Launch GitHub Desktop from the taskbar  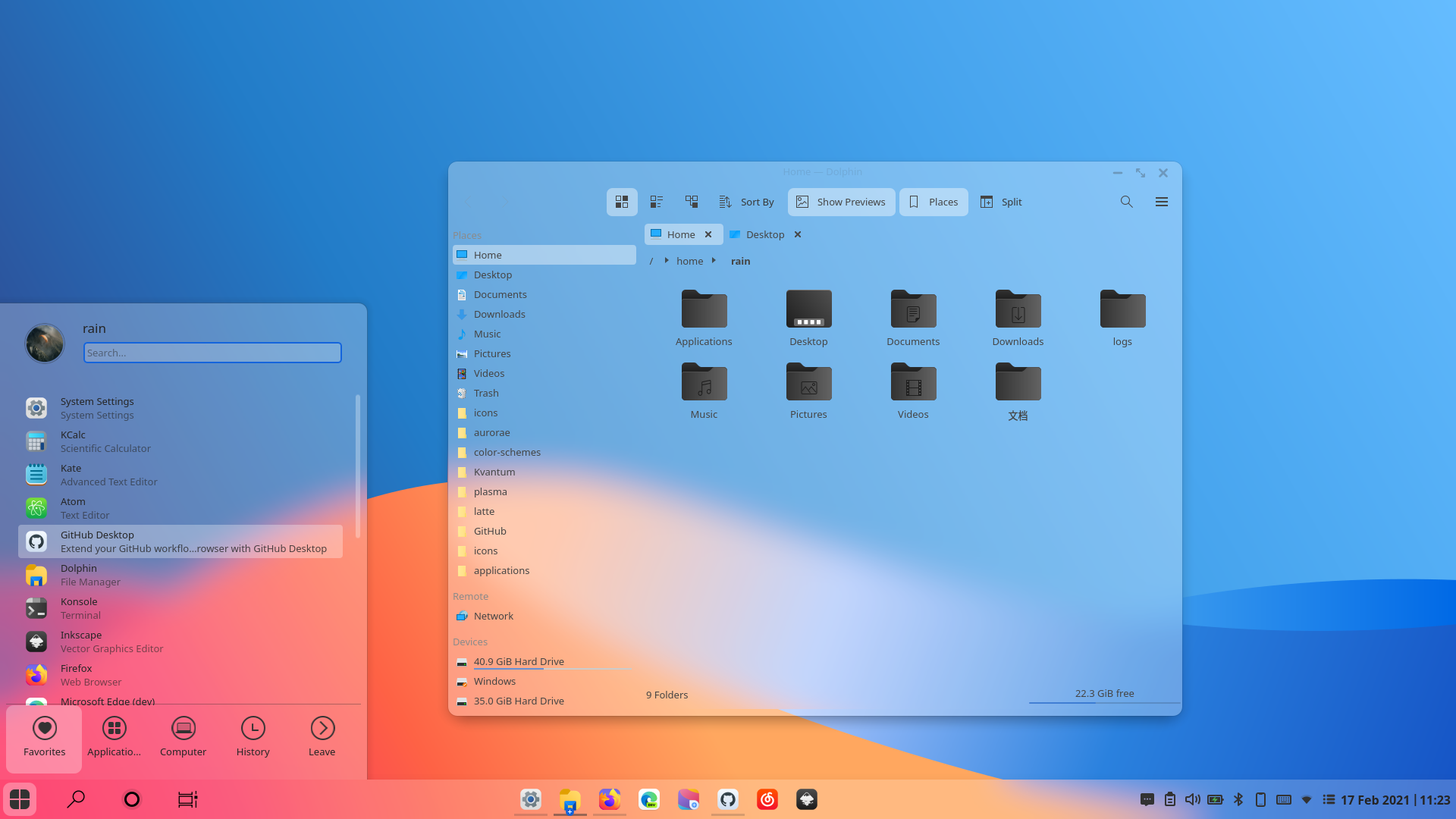(728, 799)
